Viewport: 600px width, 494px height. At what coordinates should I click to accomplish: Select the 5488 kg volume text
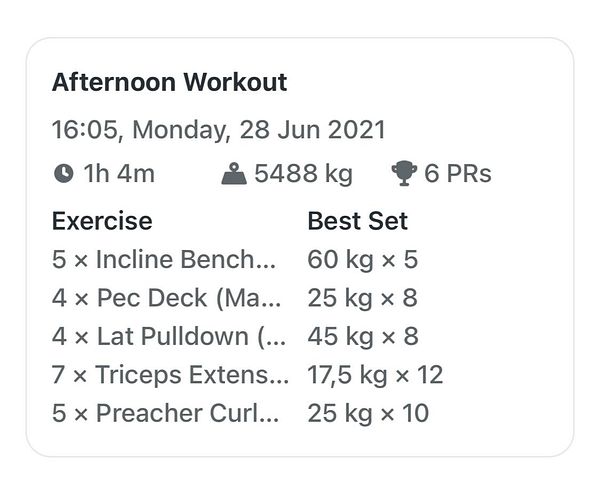[303, 174]
